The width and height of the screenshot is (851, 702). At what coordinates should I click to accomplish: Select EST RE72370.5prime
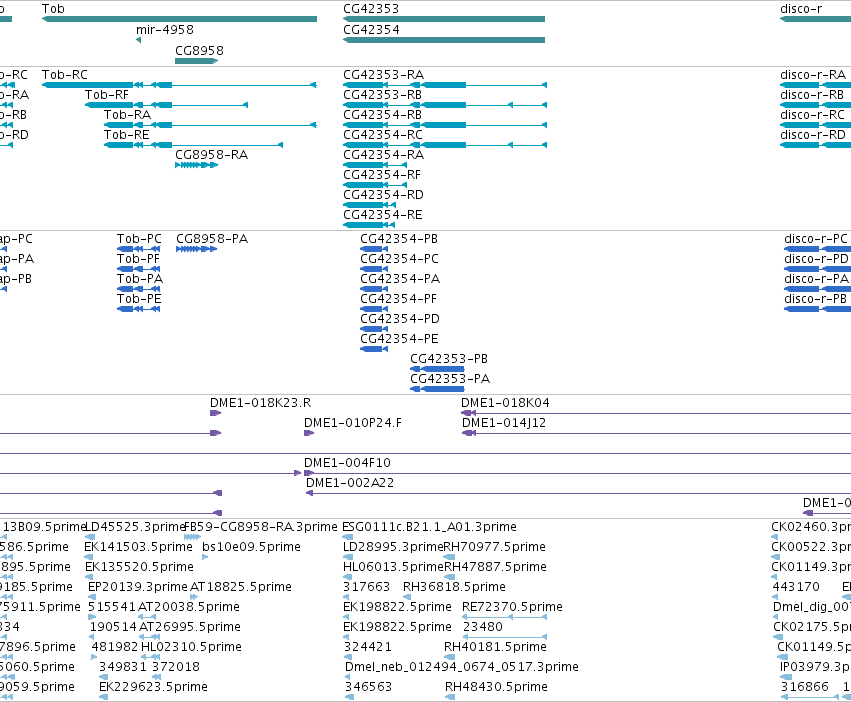tap(512, 607)
